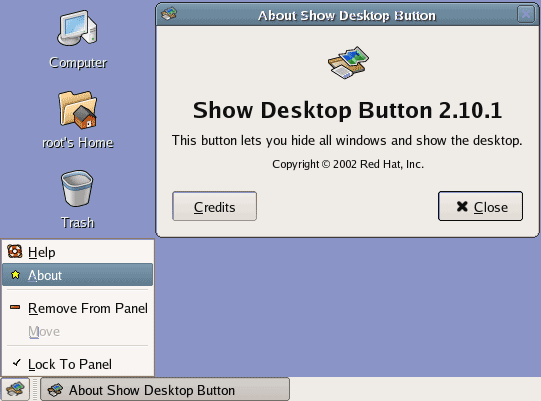The height and width of the screenshot is (401, 541).
Task: Click the window menu icon in title bar
Action: pyautogui.click(x=169, y=14)
